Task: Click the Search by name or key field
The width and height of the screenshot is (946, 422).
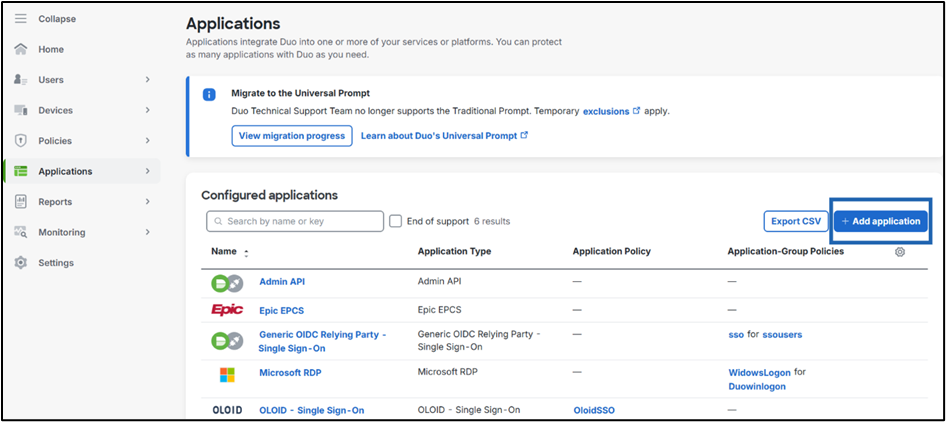Action: [295, 222]
